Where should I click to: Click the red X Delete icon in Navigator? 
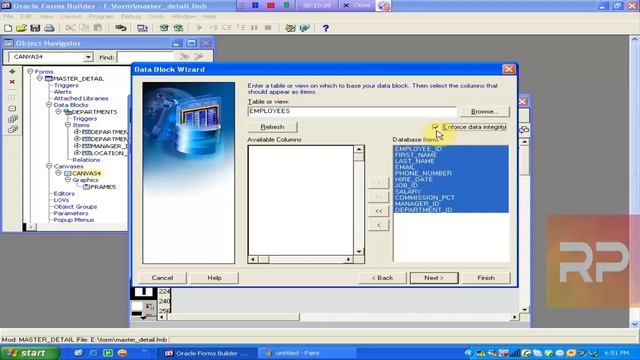tap(12, 82)
